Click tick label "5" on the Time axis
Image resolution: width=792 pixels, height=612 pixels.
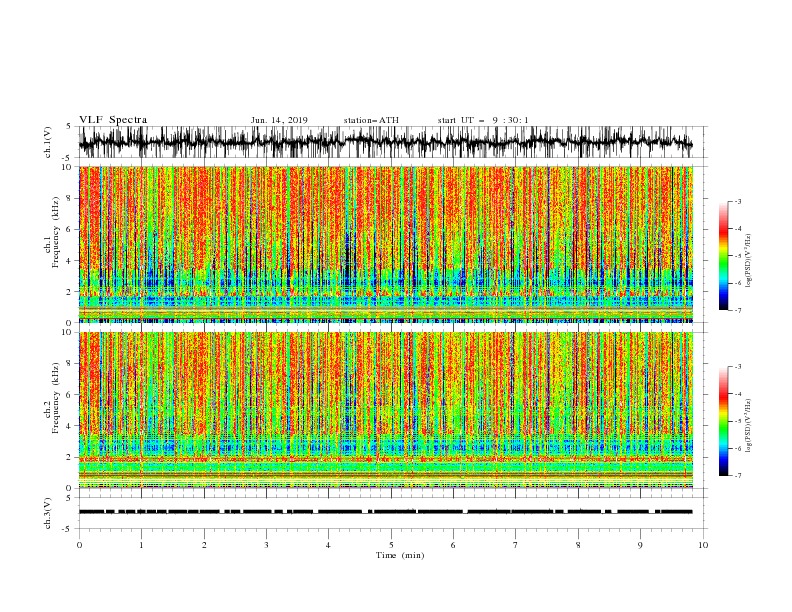391,545
